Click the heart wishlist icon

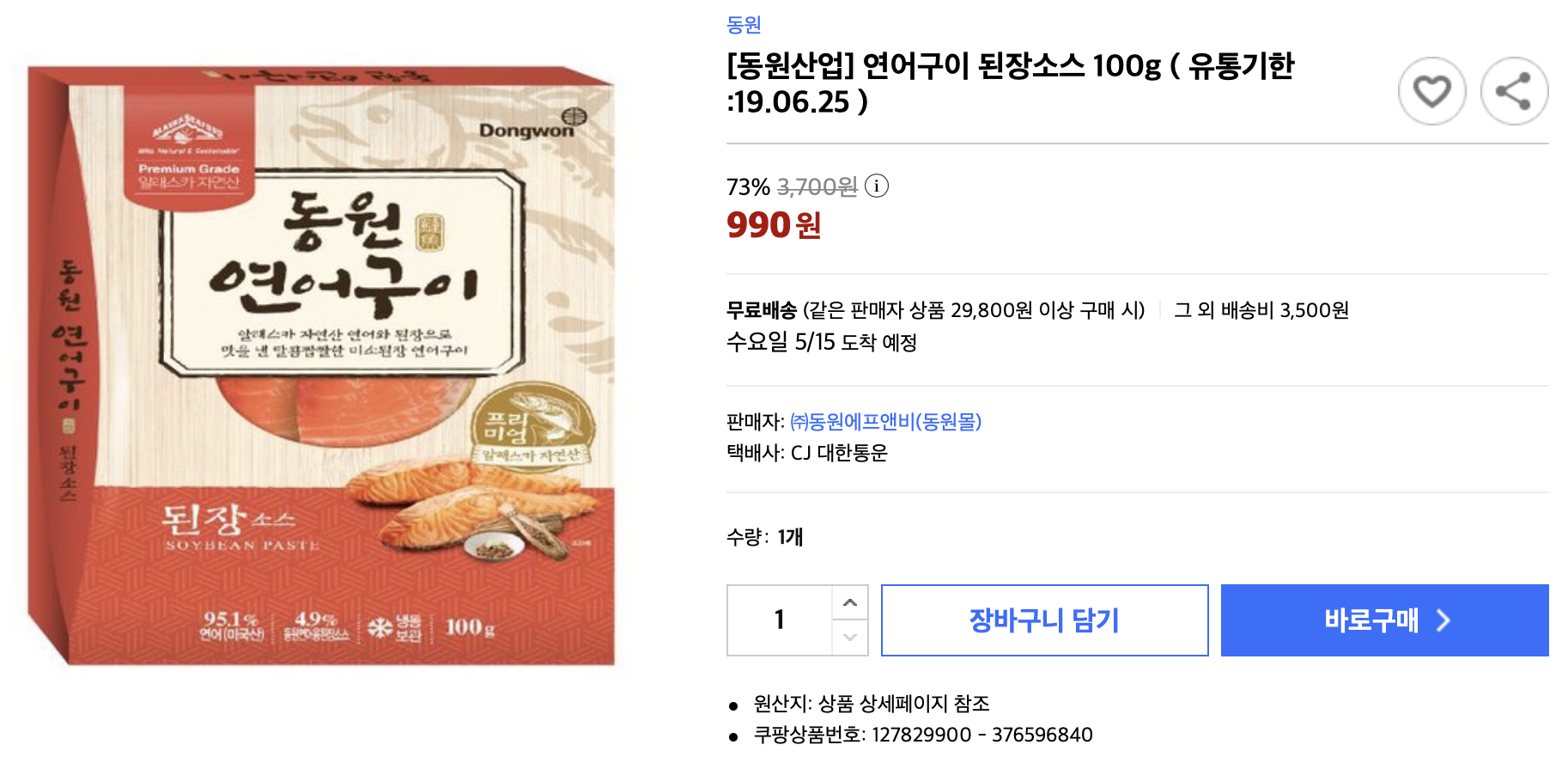[1431, 91]
